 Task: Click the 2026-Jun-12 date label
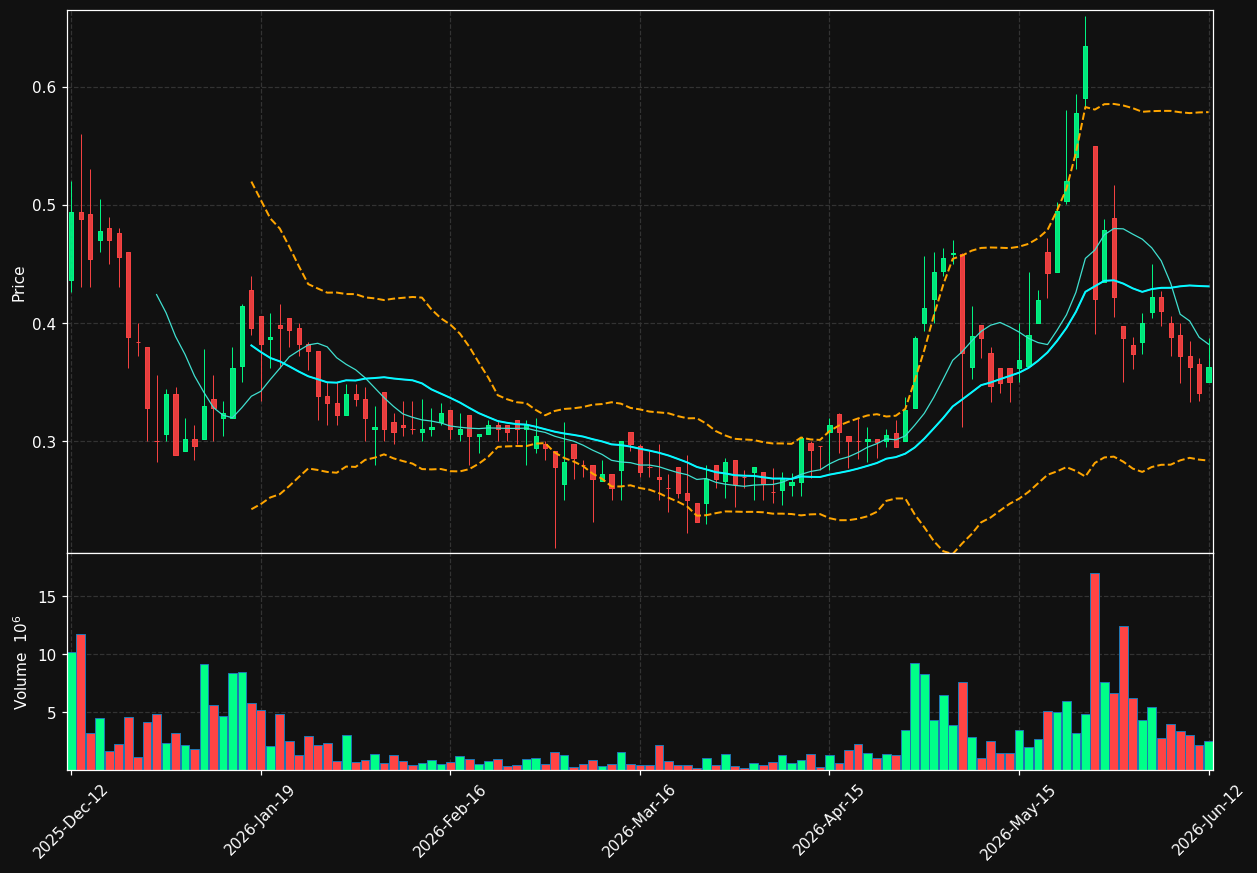pyautogui.click(x=1208, y=820)
